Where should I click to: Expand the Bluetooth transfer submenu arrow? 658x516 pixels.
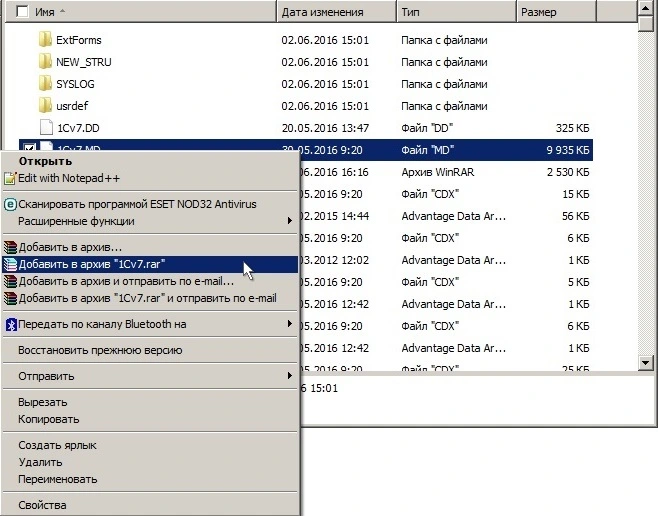pos(291,324)
